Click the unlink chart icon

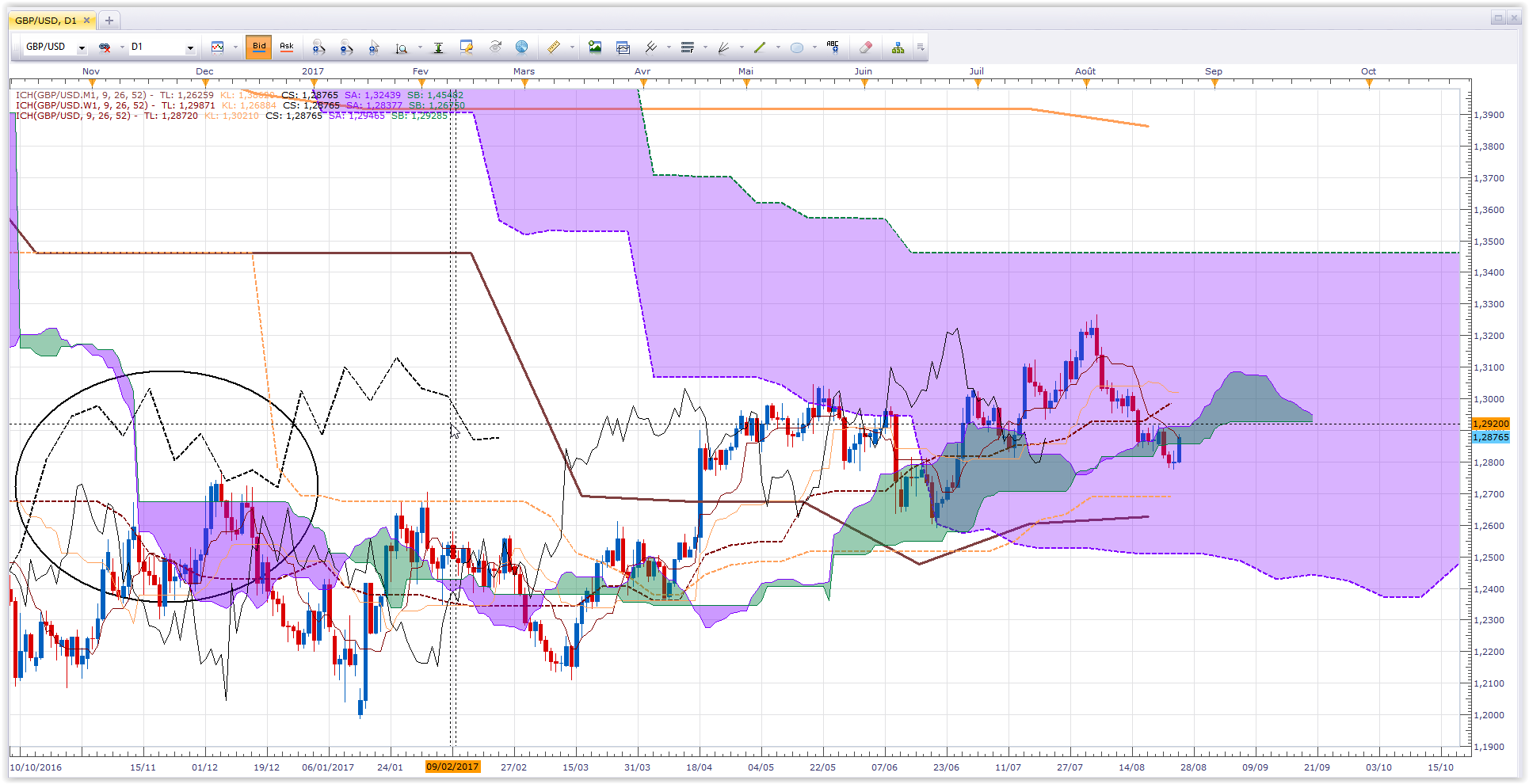[x=105, y=48]
